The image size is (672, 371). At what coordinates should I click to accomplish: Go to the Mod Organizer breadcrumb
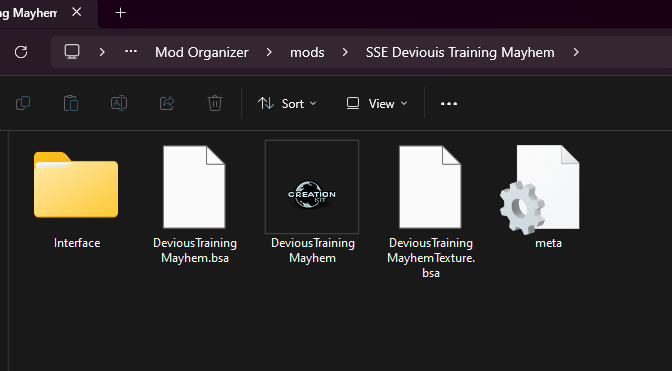(x=202, y=52)
